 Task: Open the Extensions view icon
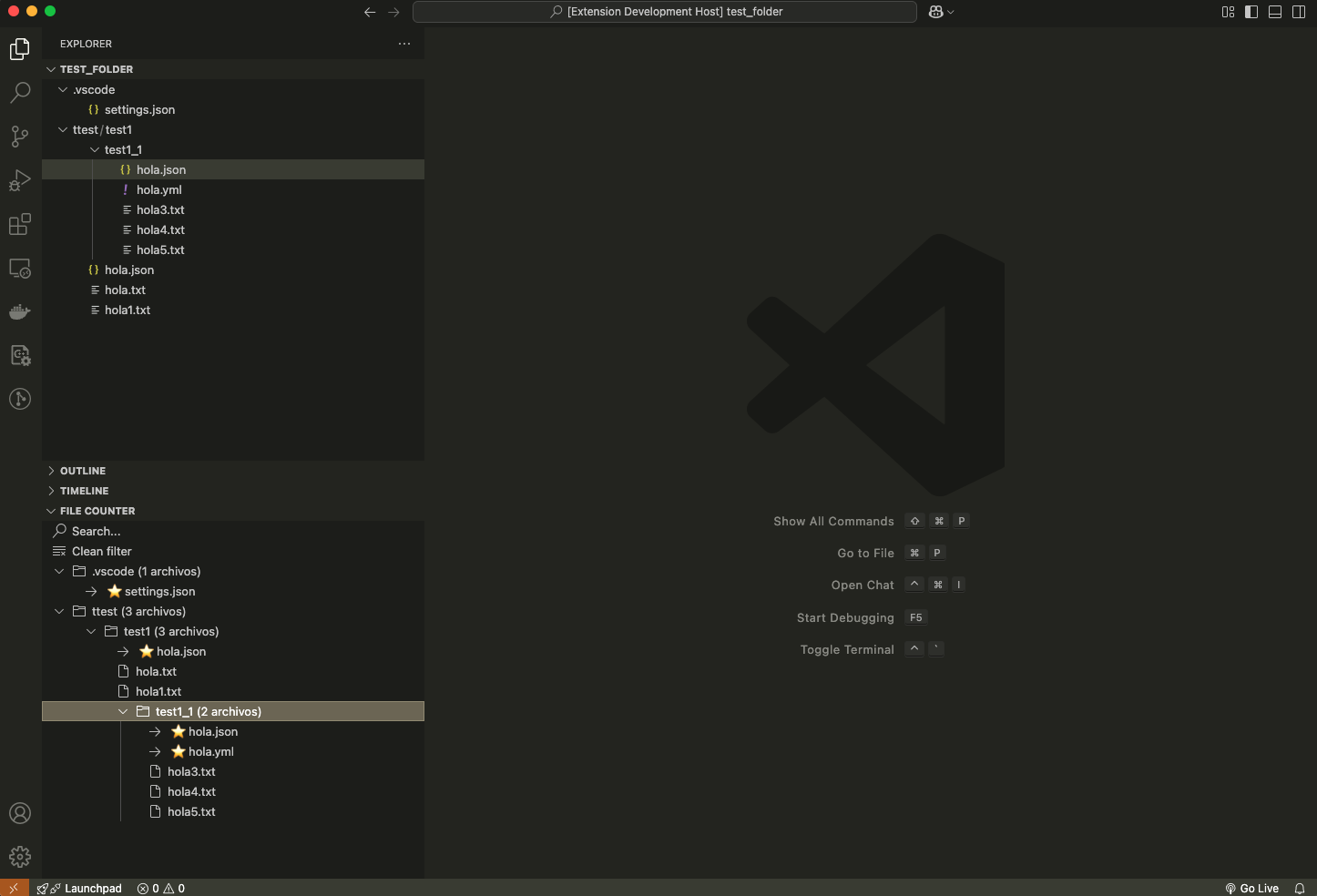20,224
